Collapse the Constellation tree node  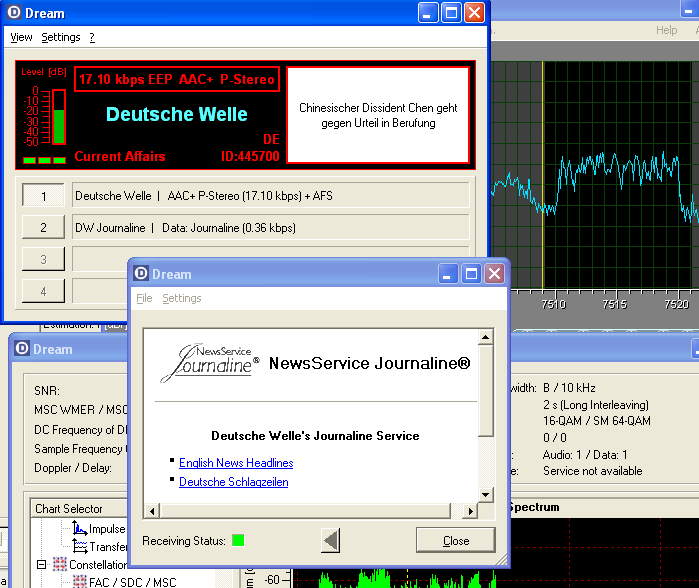41,564
